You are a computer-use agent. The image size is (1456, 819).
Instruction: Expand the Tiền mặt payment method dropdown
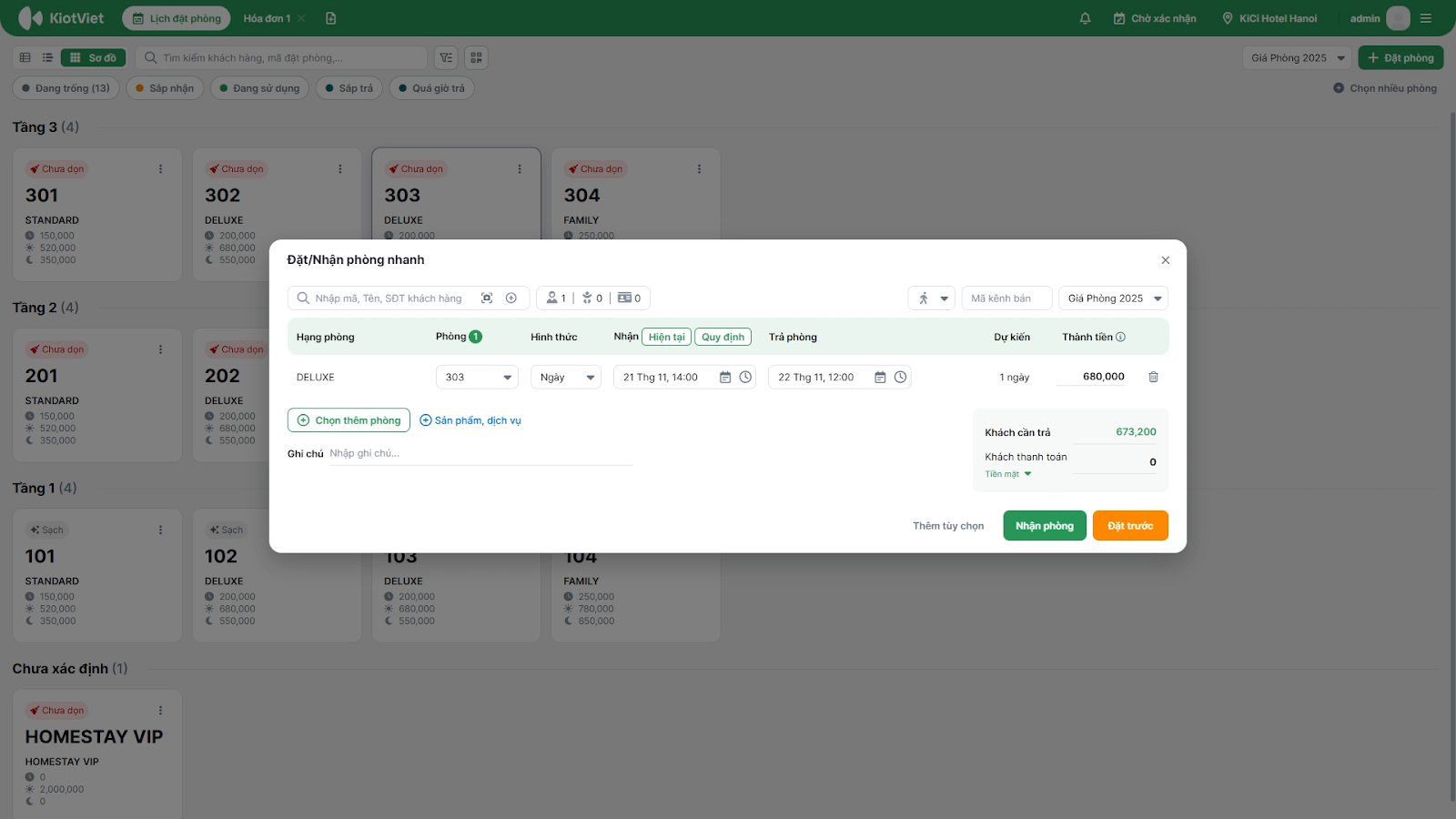pos(1008,474)
